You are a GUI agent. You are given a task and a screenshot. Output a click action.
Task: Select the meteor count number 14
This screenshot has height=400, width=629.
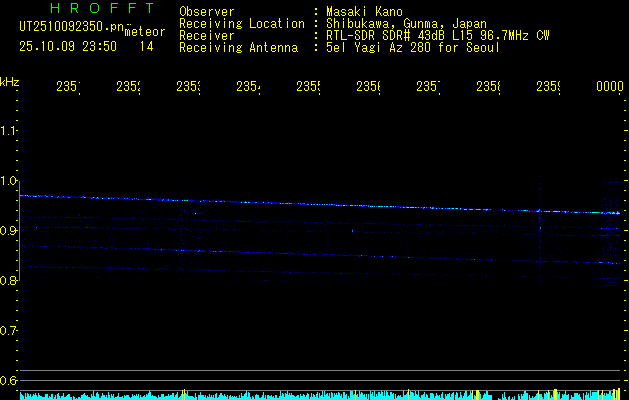(x=146, y=46)
